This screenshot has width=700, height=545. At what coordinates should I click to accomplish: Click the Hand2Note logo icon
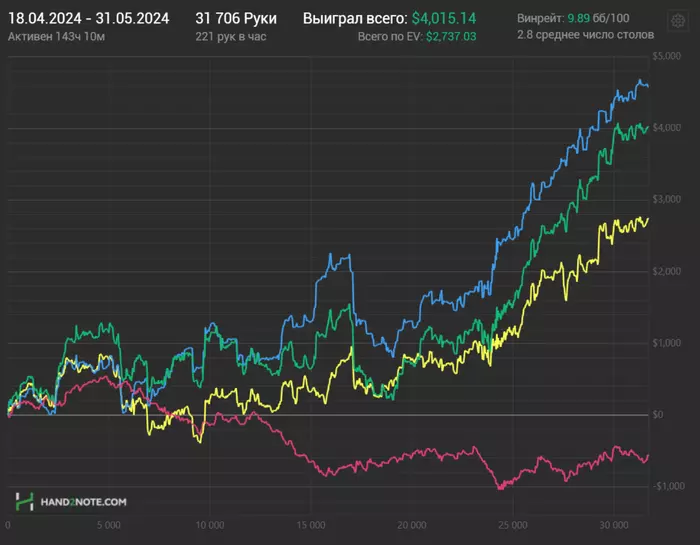(x=25, y=500)
